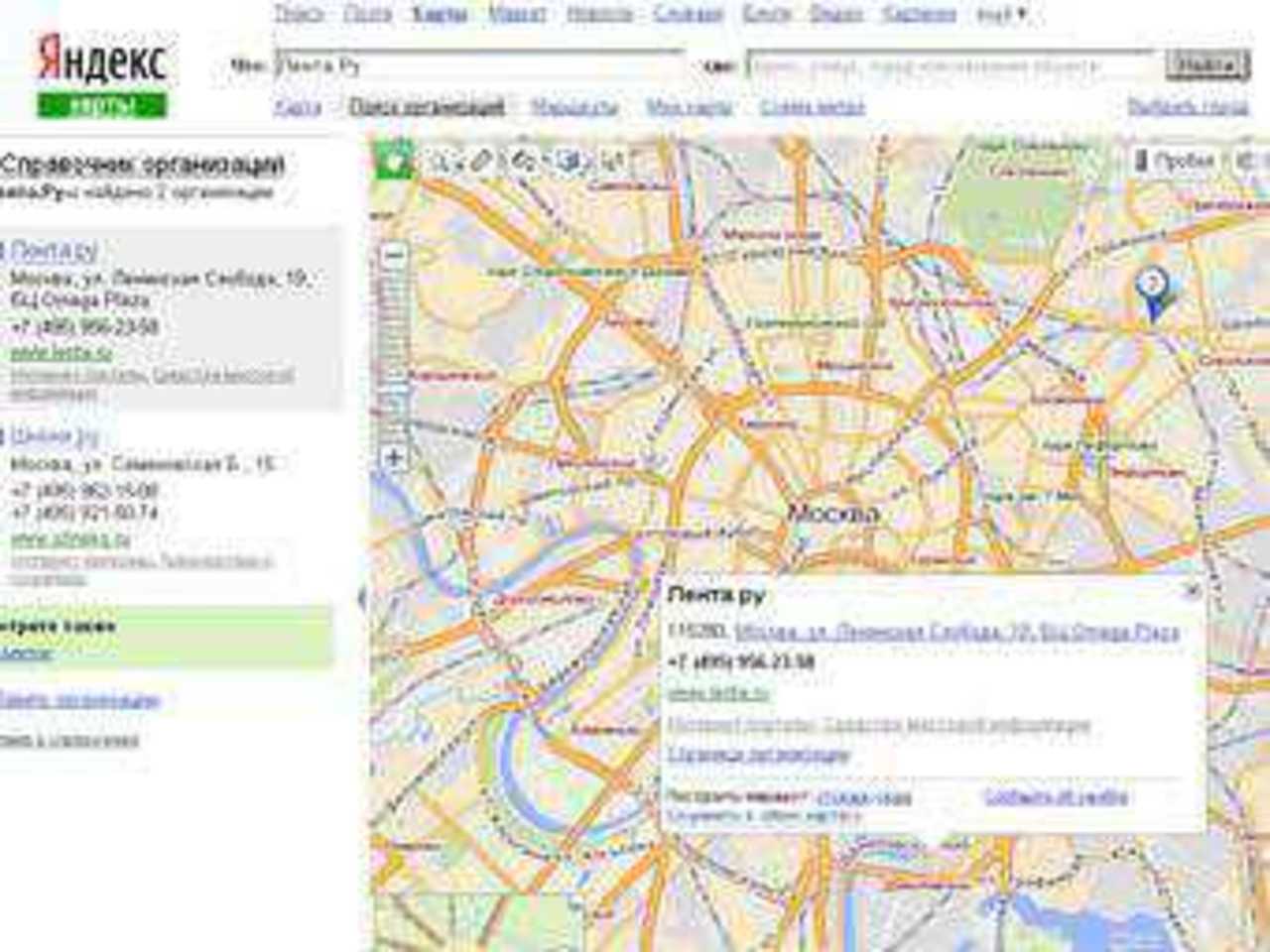The height and width of the screenshot is (952, 1270).
Task: Open www.lenta.ru link in the info balloon
Action: (718, 693)
